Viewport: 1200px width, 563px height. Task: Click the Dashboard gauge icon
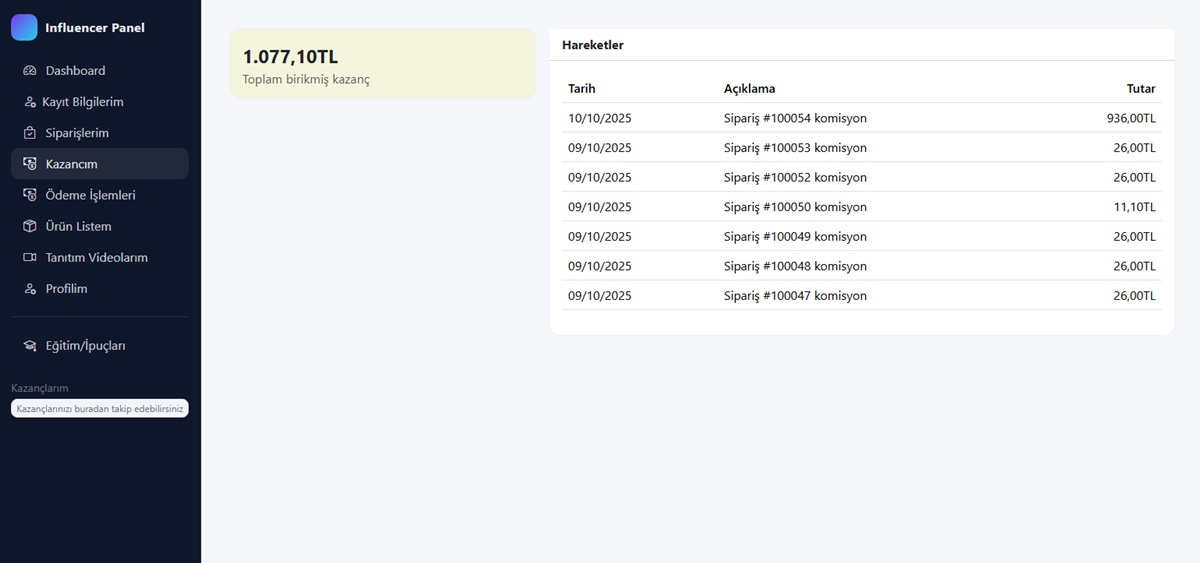point(30,71)
